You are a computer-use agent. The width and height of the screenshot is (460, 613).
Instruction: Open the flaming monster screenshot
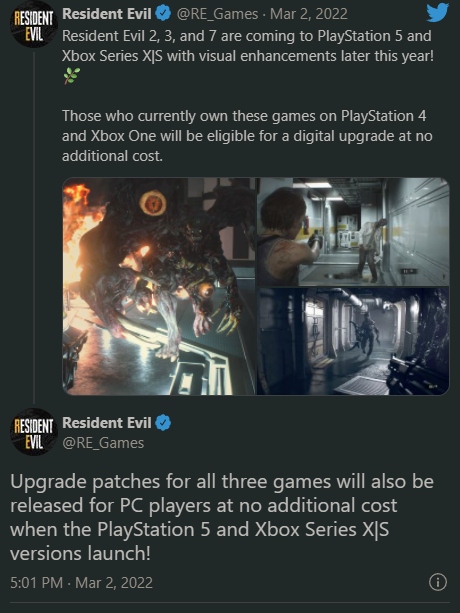(x=159, y=286)
